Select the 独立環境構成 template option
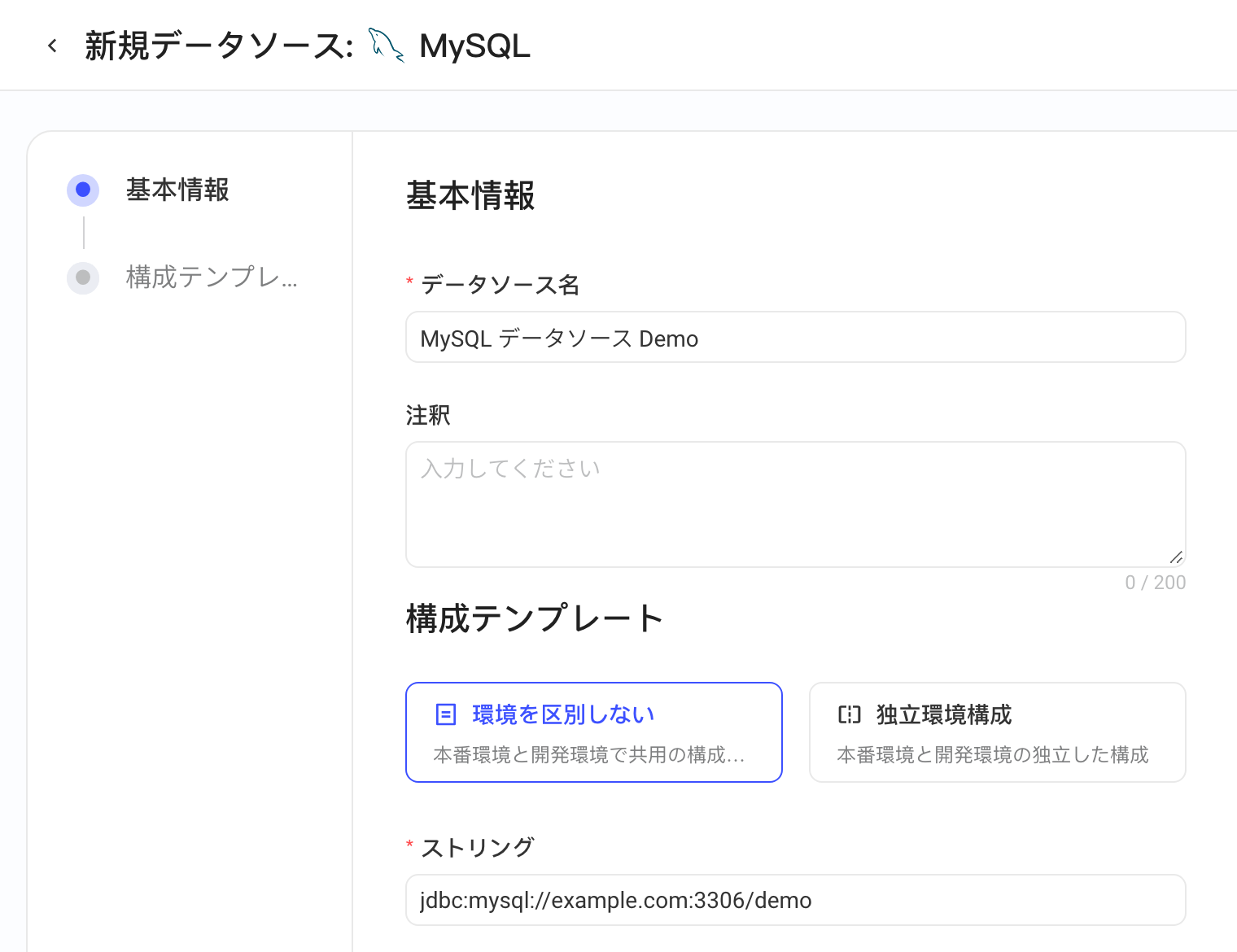Viewport: 1237px width, 952px height. click(998, 732)
